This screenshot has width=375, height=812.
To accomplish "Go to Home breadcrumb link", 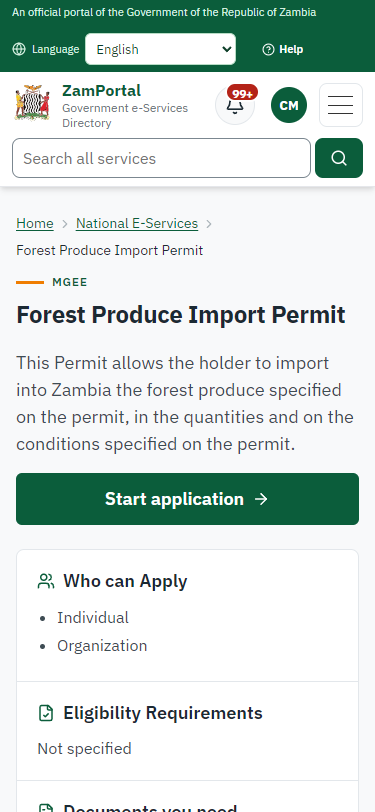I will 35,223.
